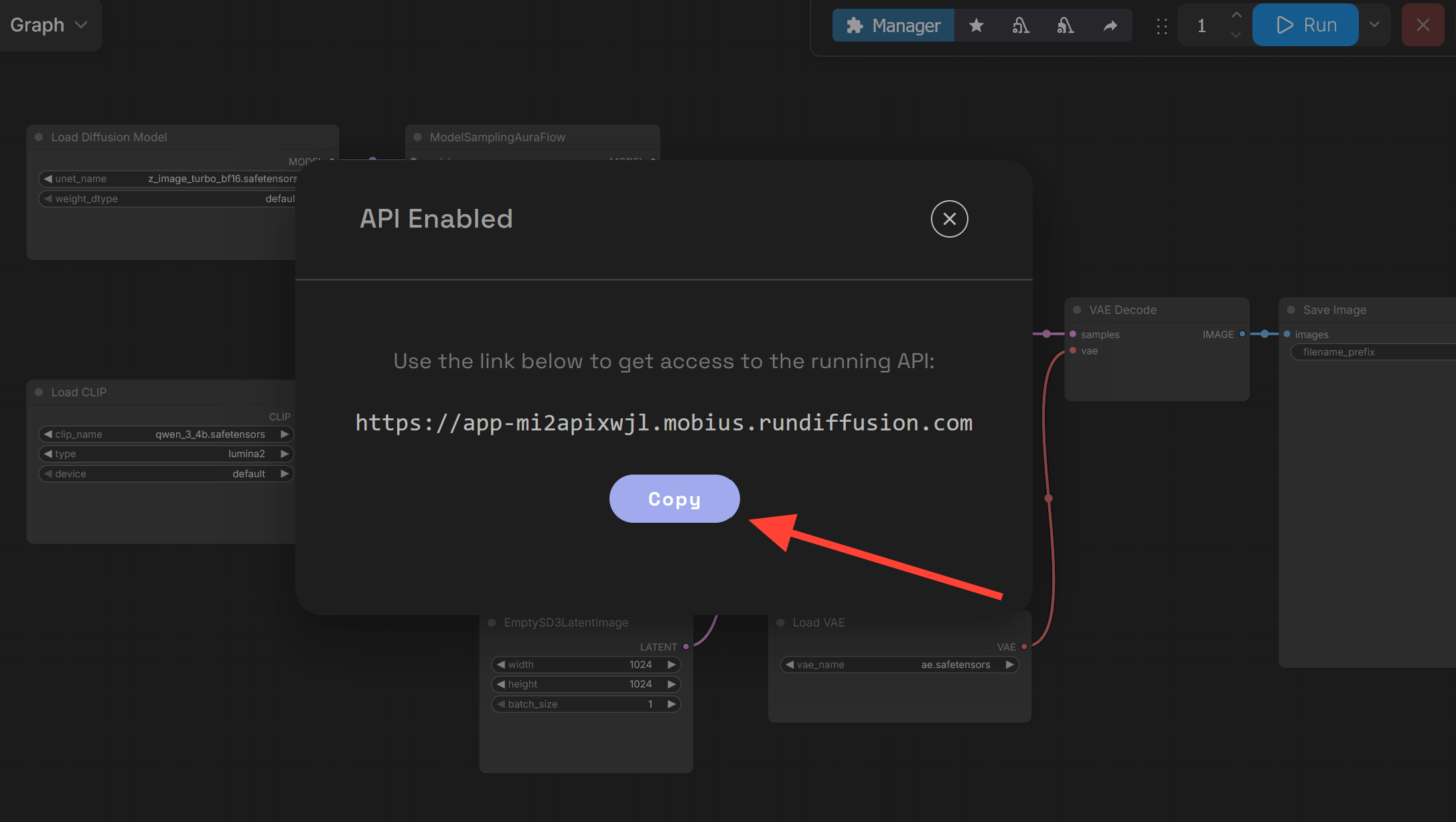The width and height of the screenshot is (1456, 822).
Task: Select previous weight_dtype value
Action: click(48, 199)
